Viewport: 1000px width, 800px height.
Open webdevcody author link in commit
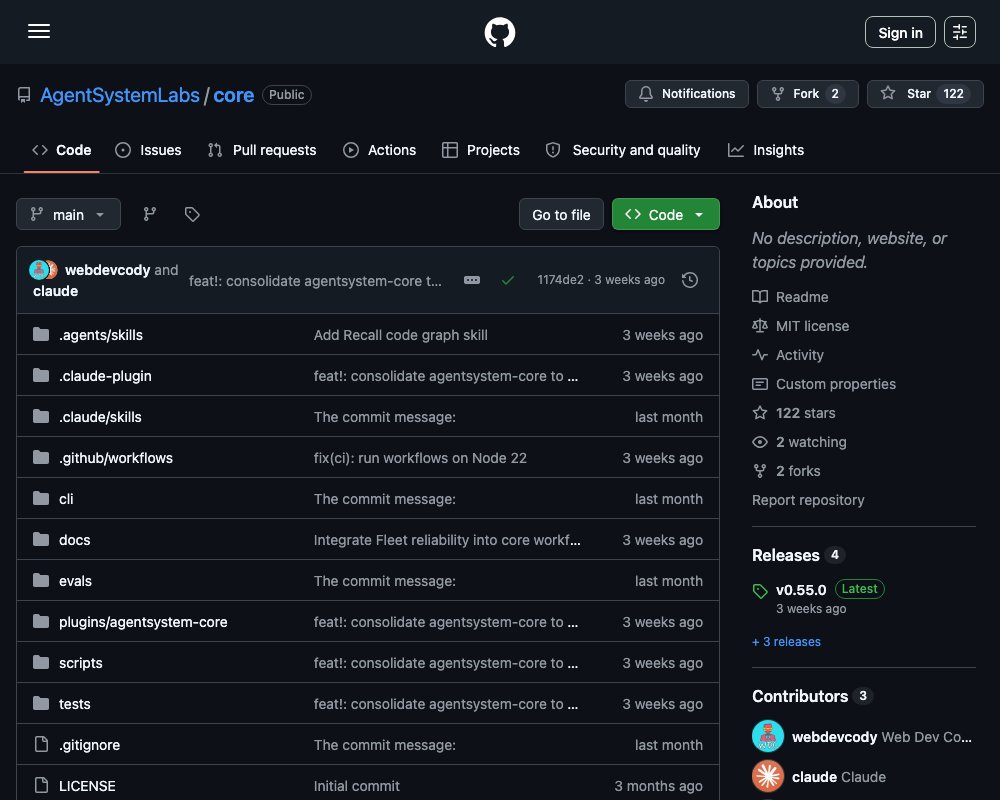(x=107, y=270)
